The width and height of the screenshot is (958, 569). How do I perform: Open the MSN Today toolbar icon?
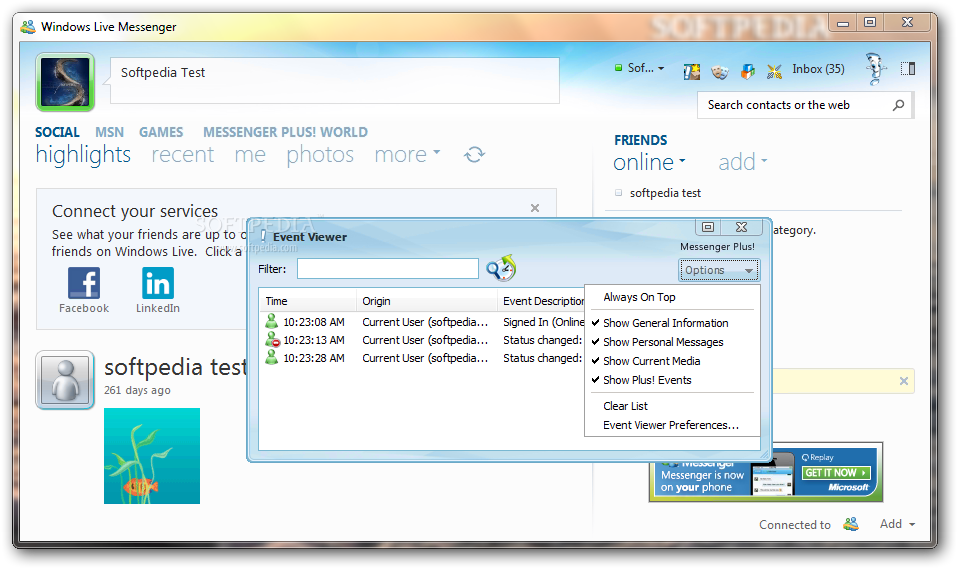pos(692,72)
